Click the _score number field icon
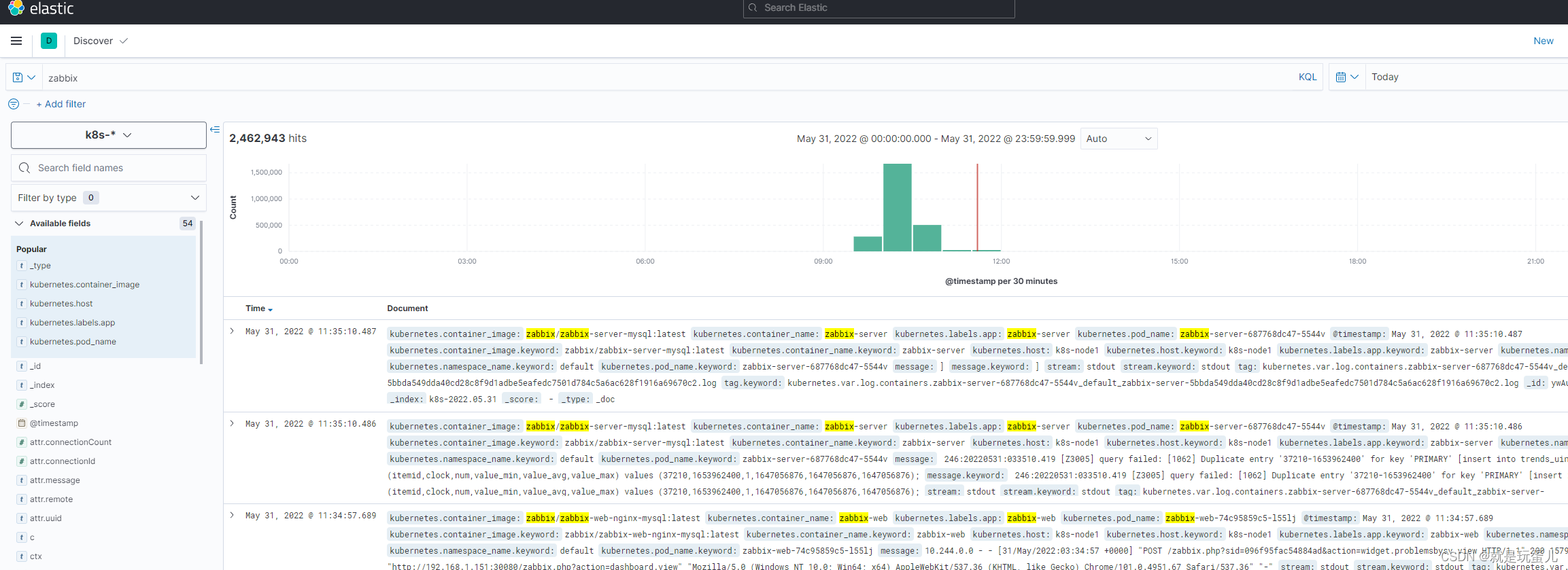The image size is (1568, 570). 22,404
